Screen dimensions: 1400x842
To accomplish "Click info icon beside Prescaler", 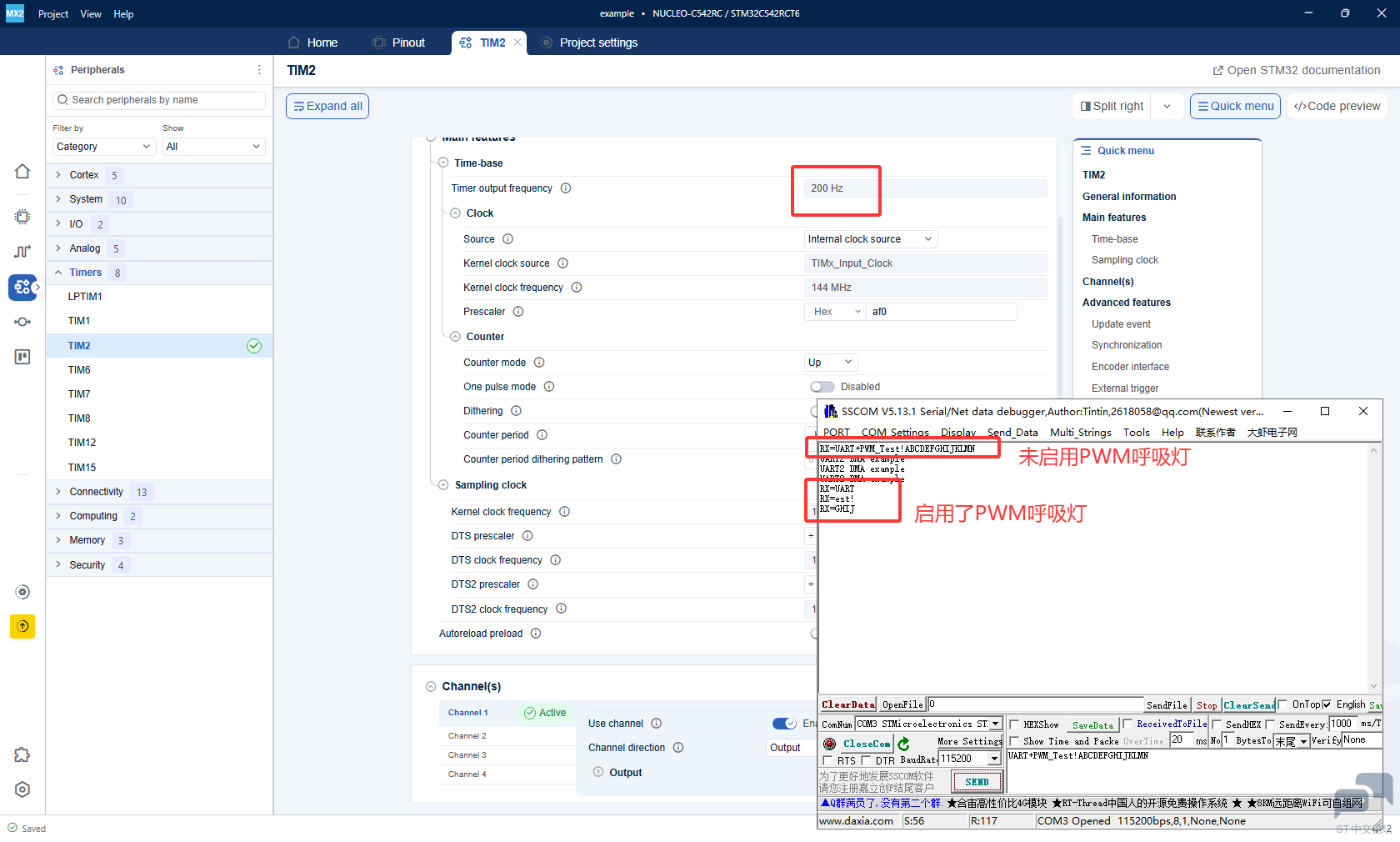I will tap(518, 312).
